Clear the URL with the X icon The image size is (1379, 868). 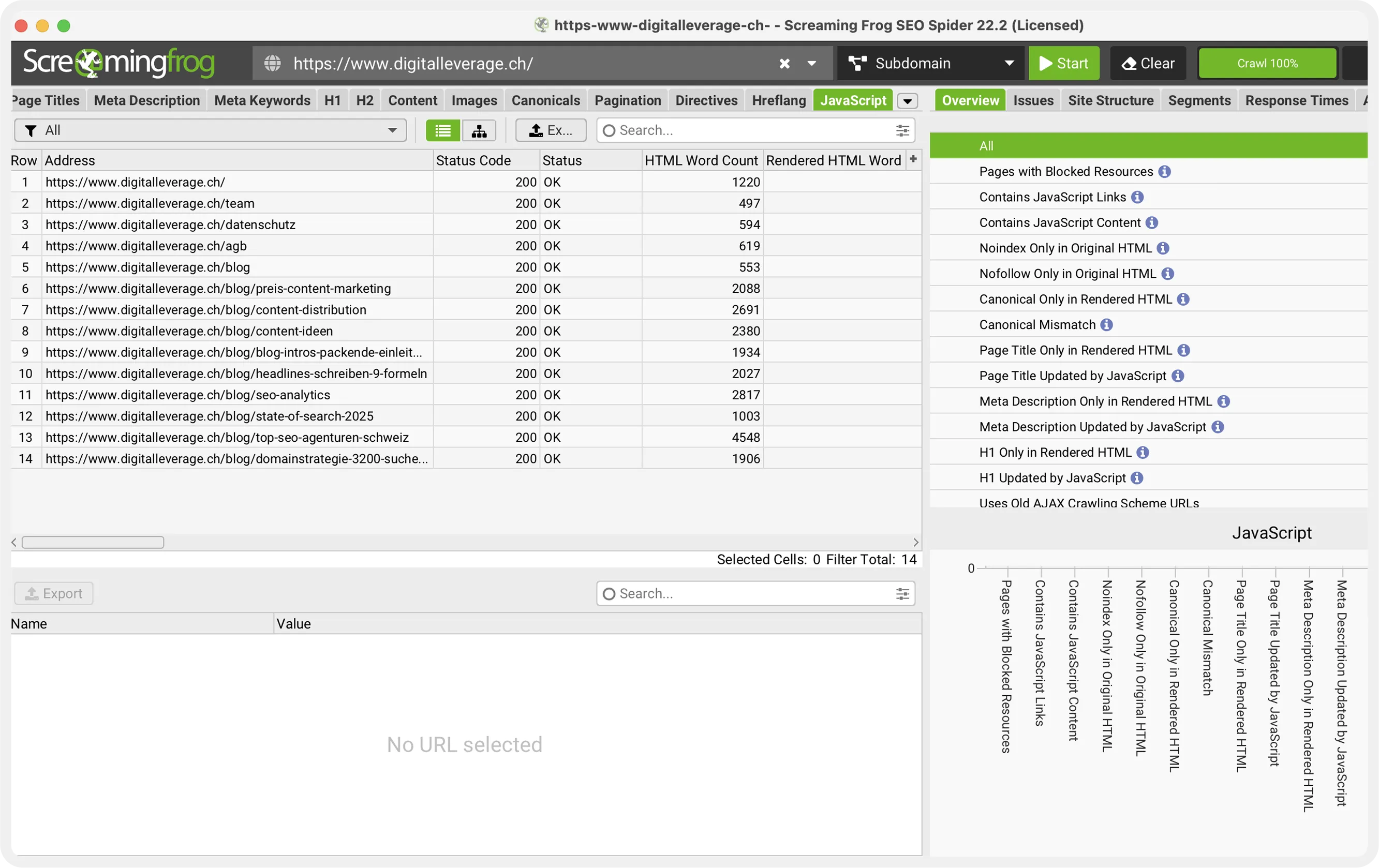click(x=784, y=64)
